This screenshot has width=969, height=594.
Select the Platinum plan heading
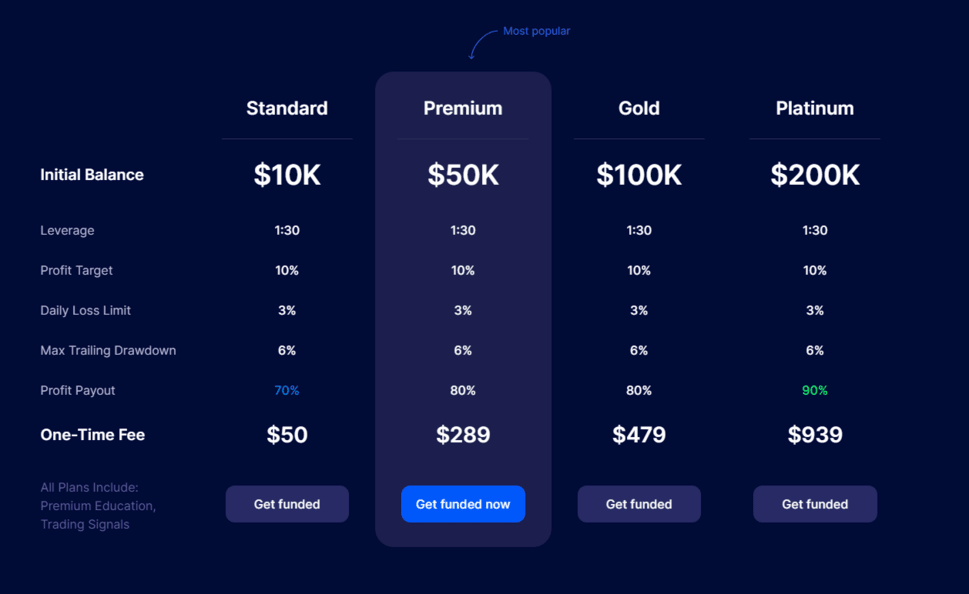tap(815, 108)
